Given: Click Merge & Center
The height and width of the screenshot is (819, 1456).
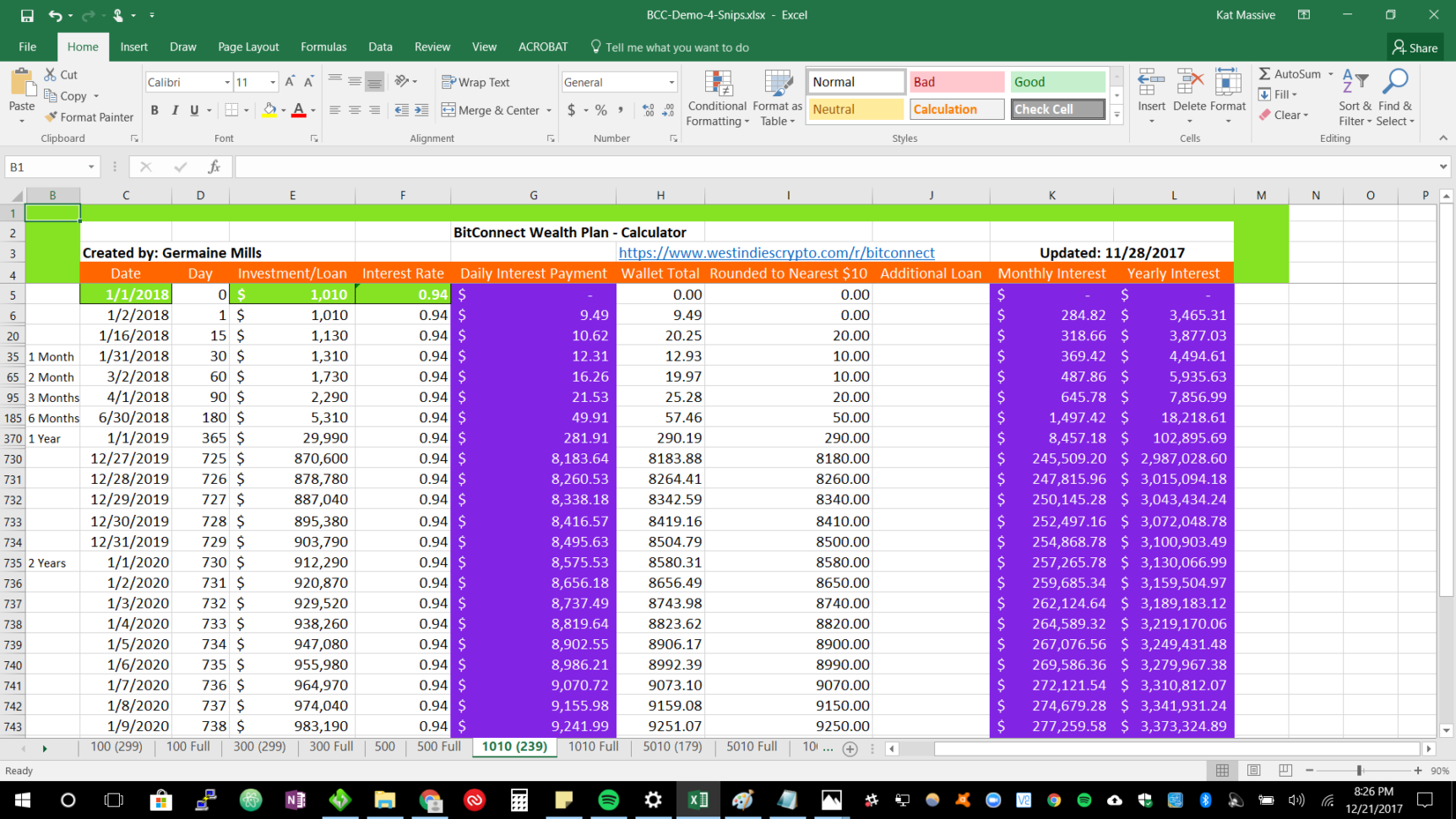Looking at the screenshot, I should point(490,110).
